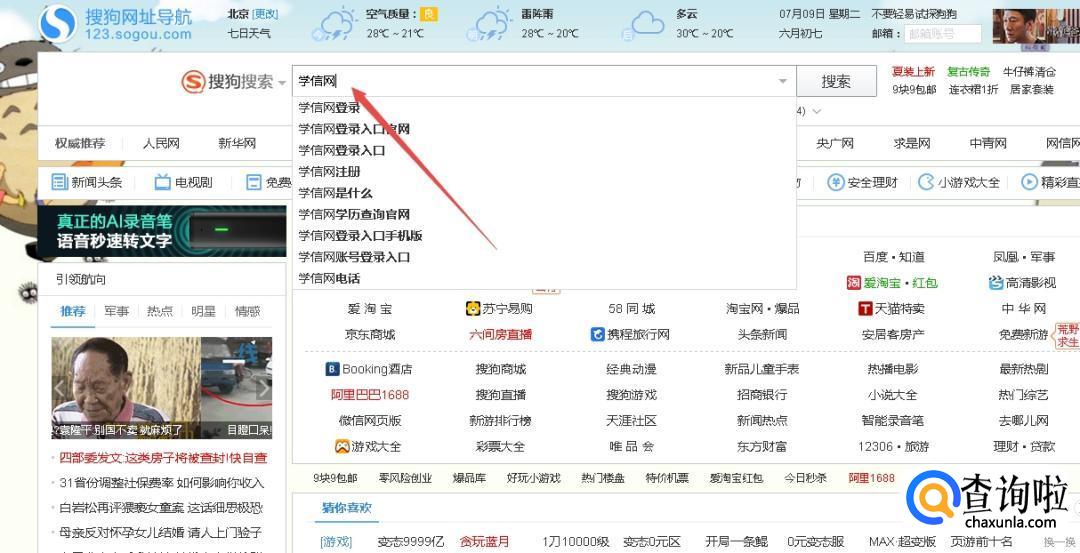Click the 夏装上新 promo link

[913, 72]
